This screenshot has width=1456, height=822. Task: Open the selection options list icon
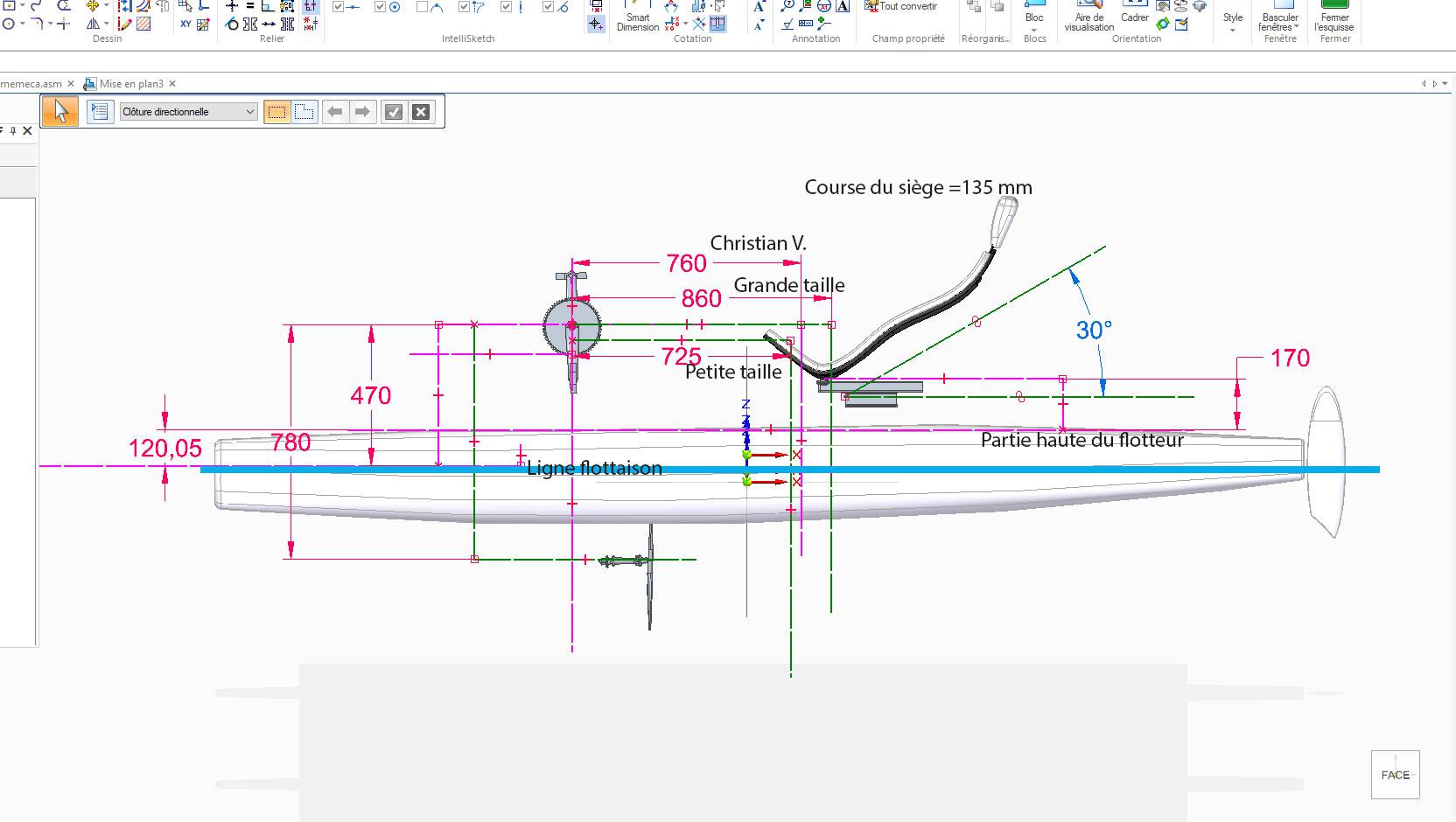[100, 112]
